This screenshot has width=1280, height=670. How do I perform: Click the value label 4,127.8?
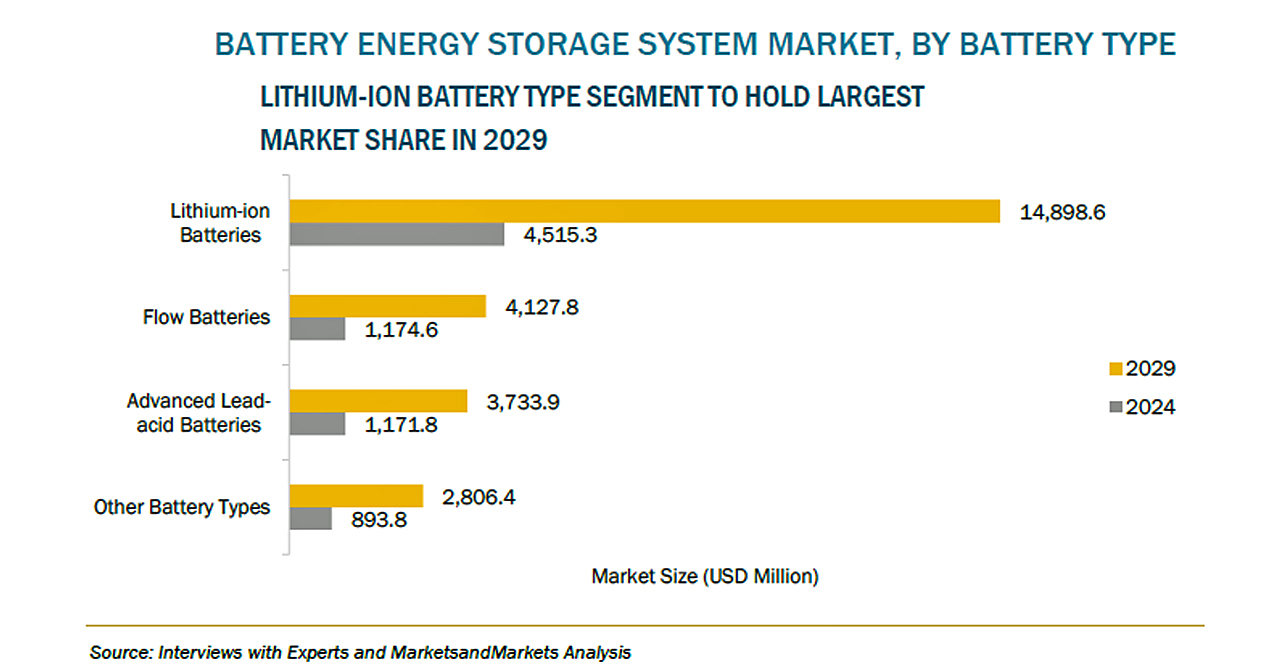[541, 307]
